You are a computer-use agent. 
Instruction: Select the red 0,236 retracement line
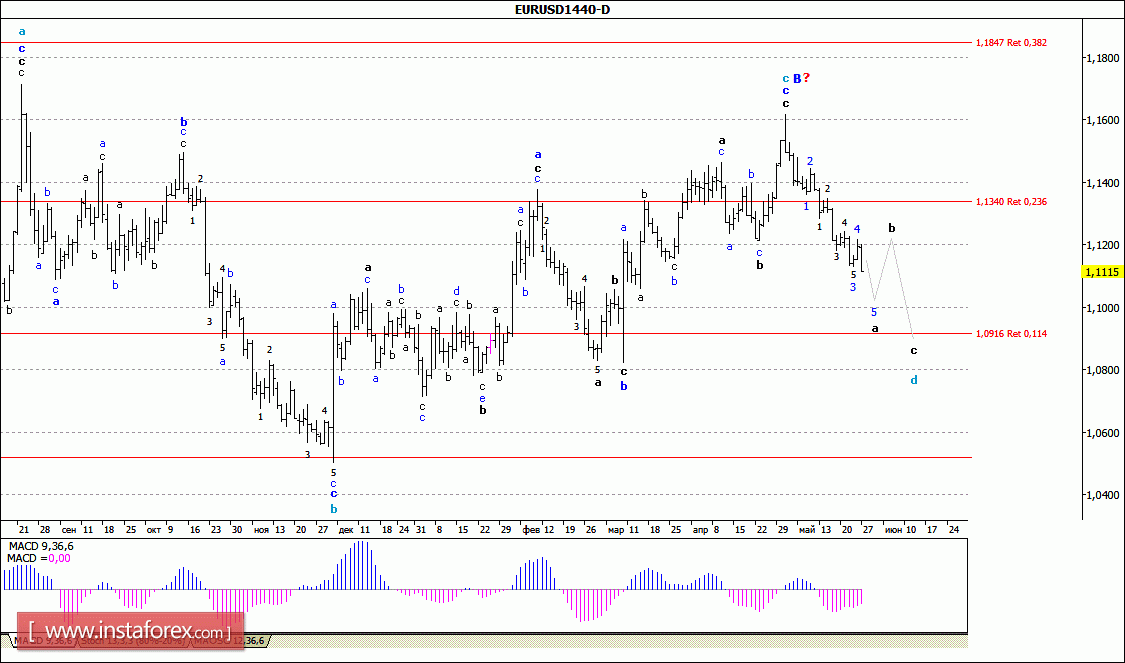(486, 202)
